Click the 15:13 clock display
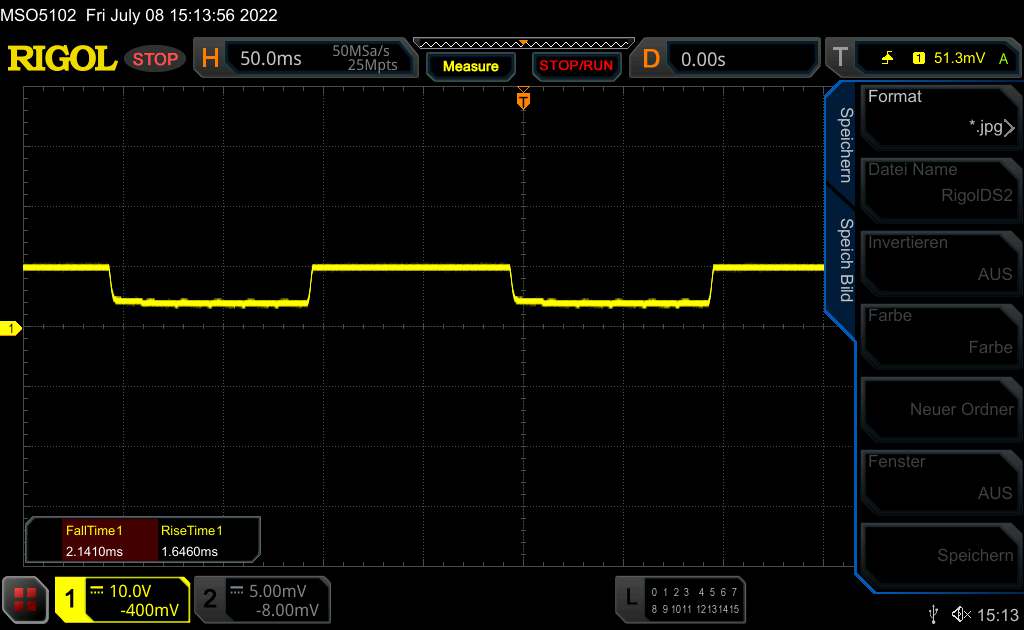 (998, 614)
